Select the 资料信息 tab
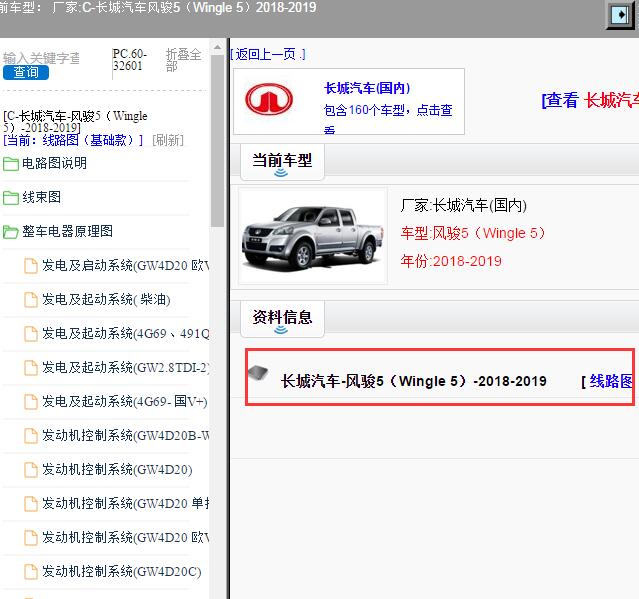This screenshot has width=639, height=599. point(282,318)
